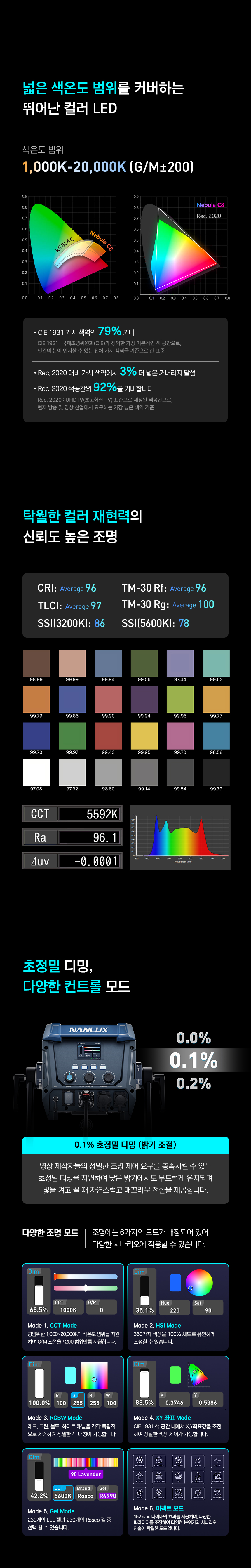Select the Paparazzi effect icon

[x=217, y=1477]
